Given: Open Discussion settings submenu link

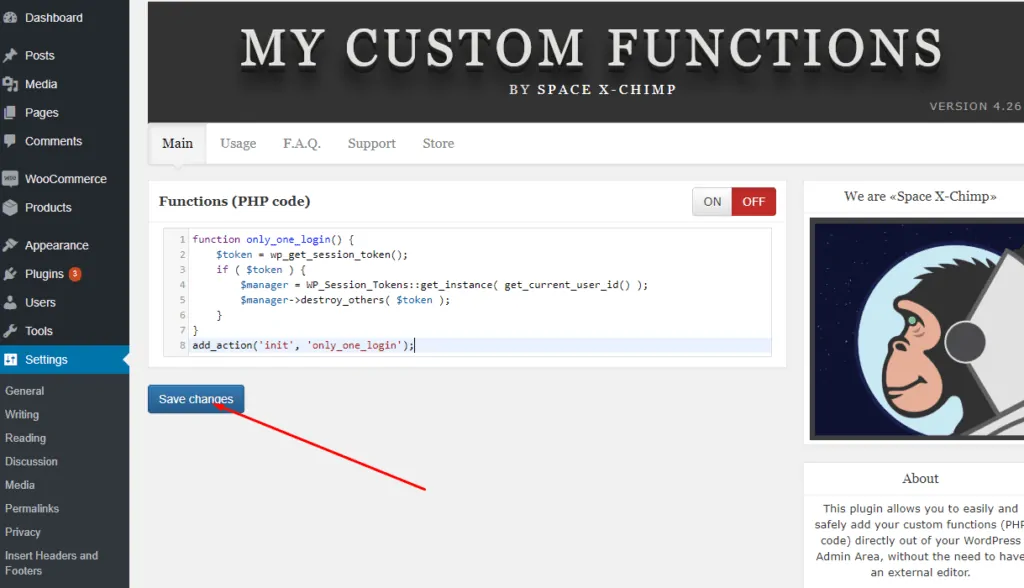Looking at the screenshot, I should click(x=31, y=461).
